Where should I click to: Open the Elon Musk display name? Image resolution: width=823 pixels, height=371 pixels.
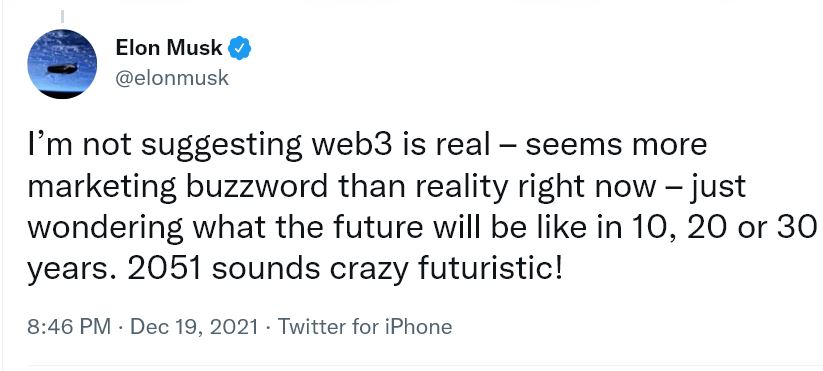[169, 49]
